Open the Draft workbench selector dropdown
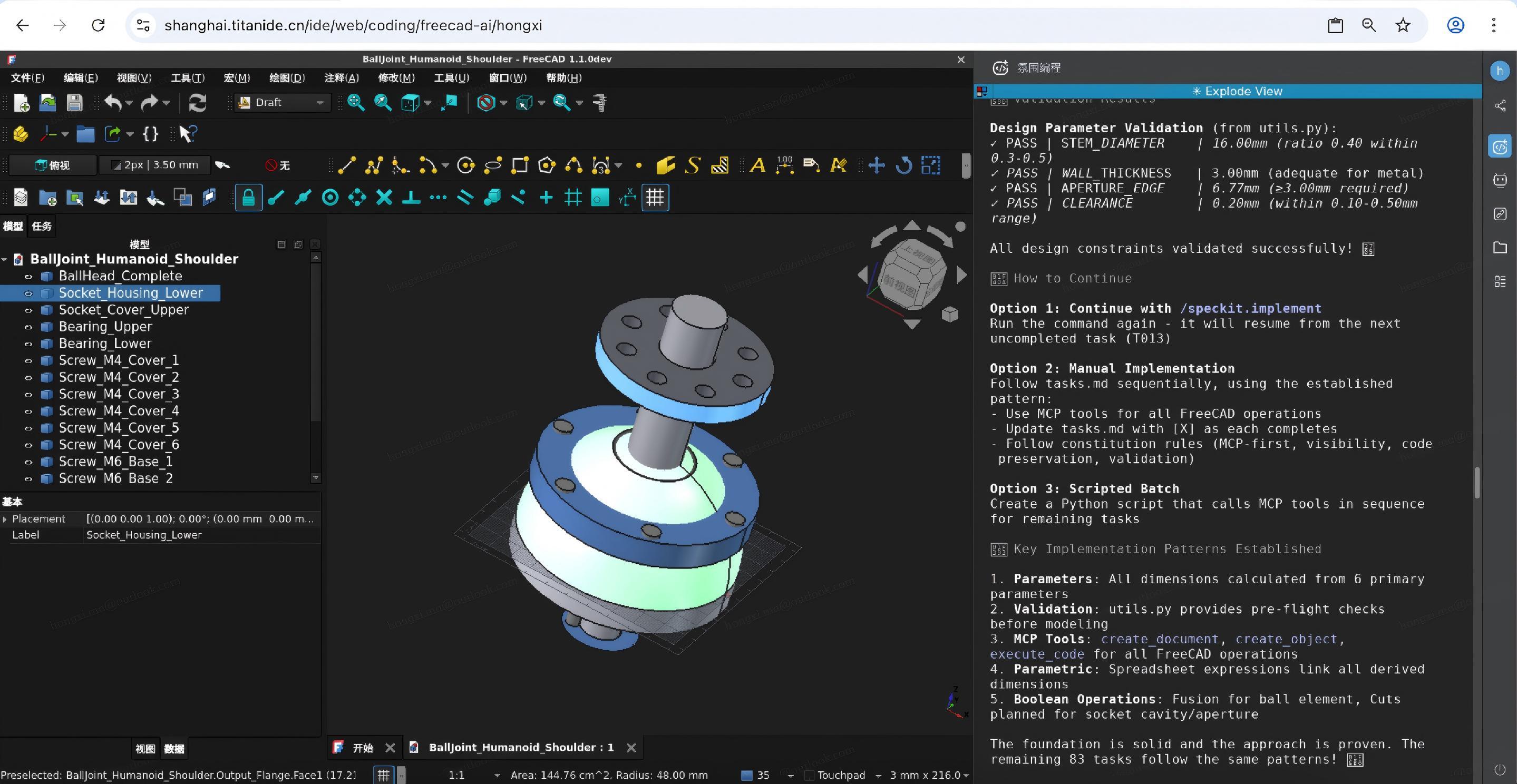This screenshot has width=1517, height=784. (x=321, y=102)
